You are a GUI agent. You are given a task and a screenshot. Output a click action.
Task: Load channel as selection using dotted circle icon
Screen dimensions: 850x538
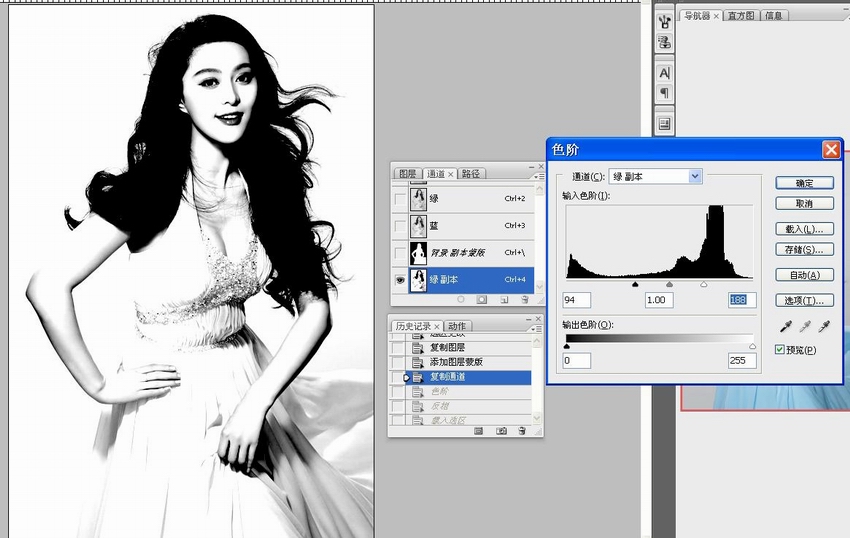click(x=460, y=299)
